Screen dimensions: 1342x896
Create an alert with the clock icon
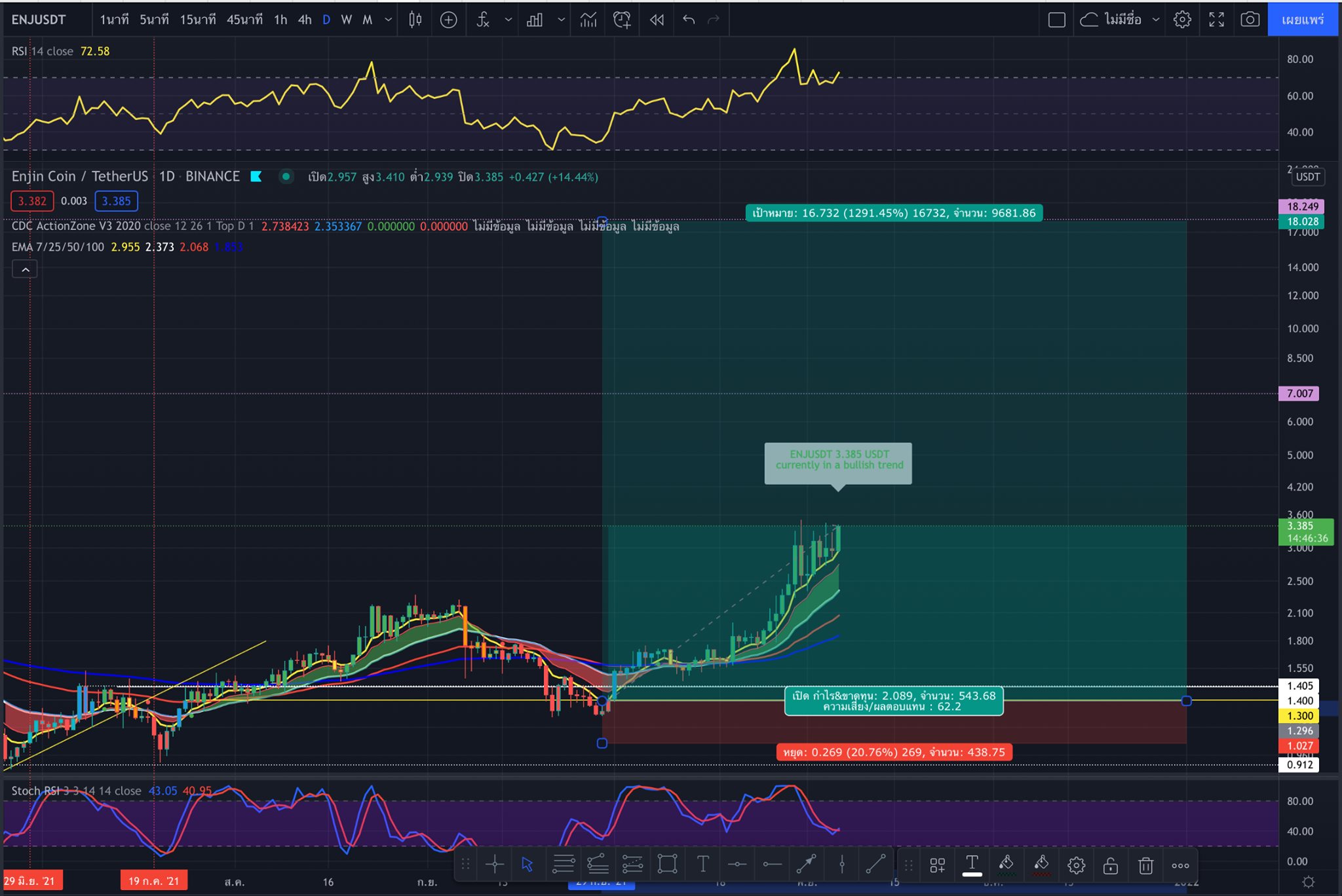coord(622,20)
